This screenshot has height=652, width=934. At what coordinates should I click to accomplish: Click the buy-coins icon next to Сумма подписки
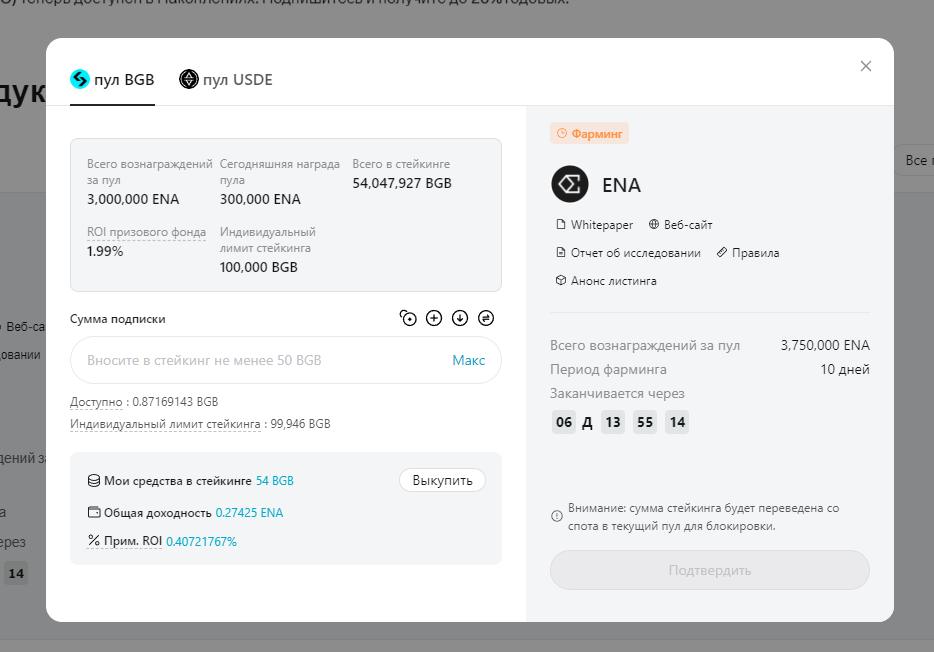pos(408,319)
